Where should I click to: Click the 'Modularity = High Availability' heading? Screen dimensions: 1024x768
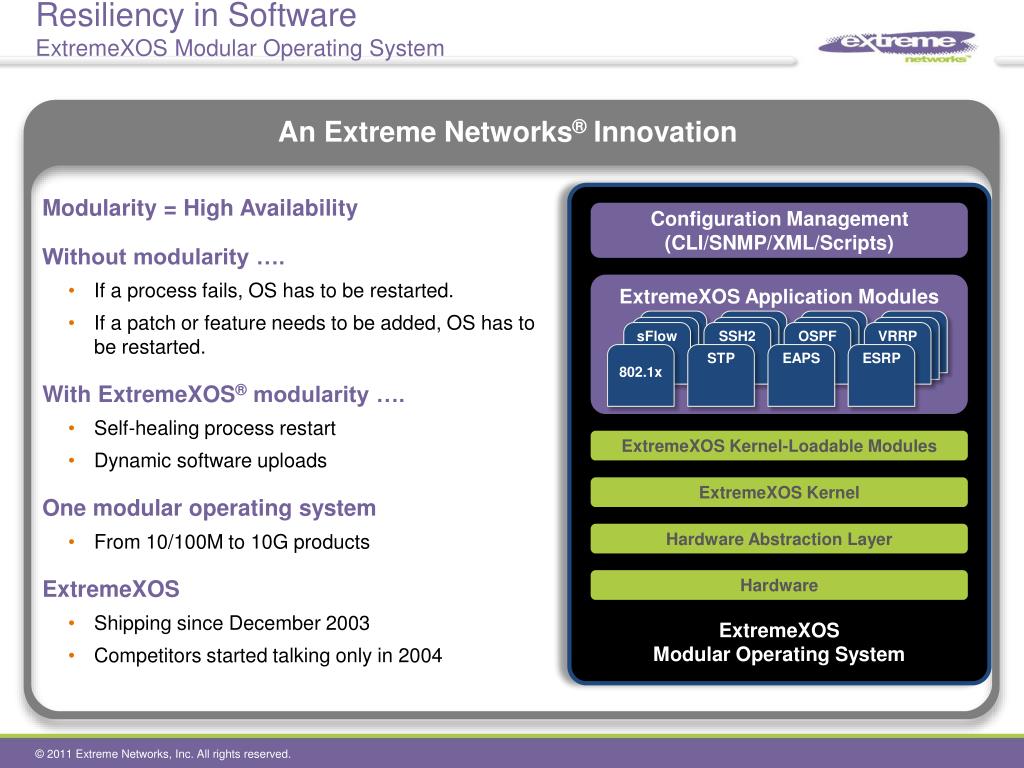coord(200,208)
